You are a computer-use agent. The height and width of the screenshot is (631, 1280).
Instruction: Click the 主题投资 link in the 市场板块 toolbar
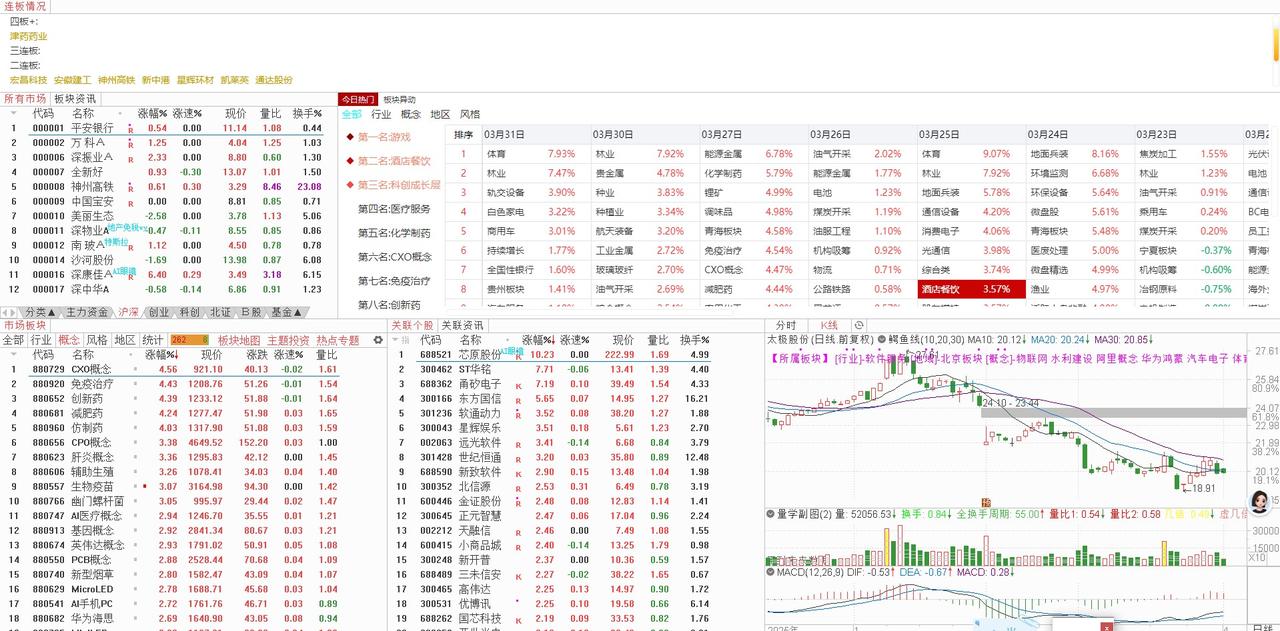click(x=289, y=339)
